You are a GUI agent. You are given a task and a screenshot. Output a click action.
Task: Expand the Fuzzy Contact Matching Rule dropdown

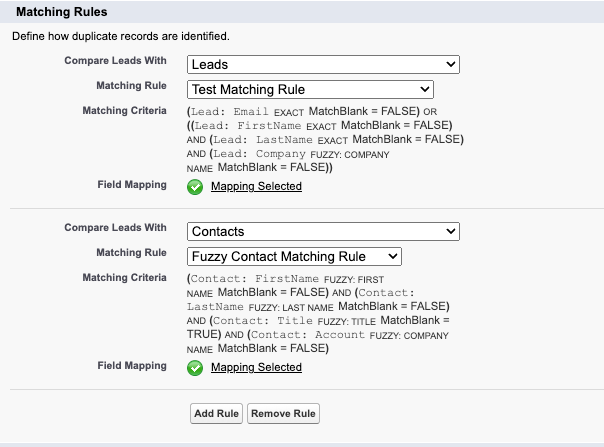tap(294, 256)
